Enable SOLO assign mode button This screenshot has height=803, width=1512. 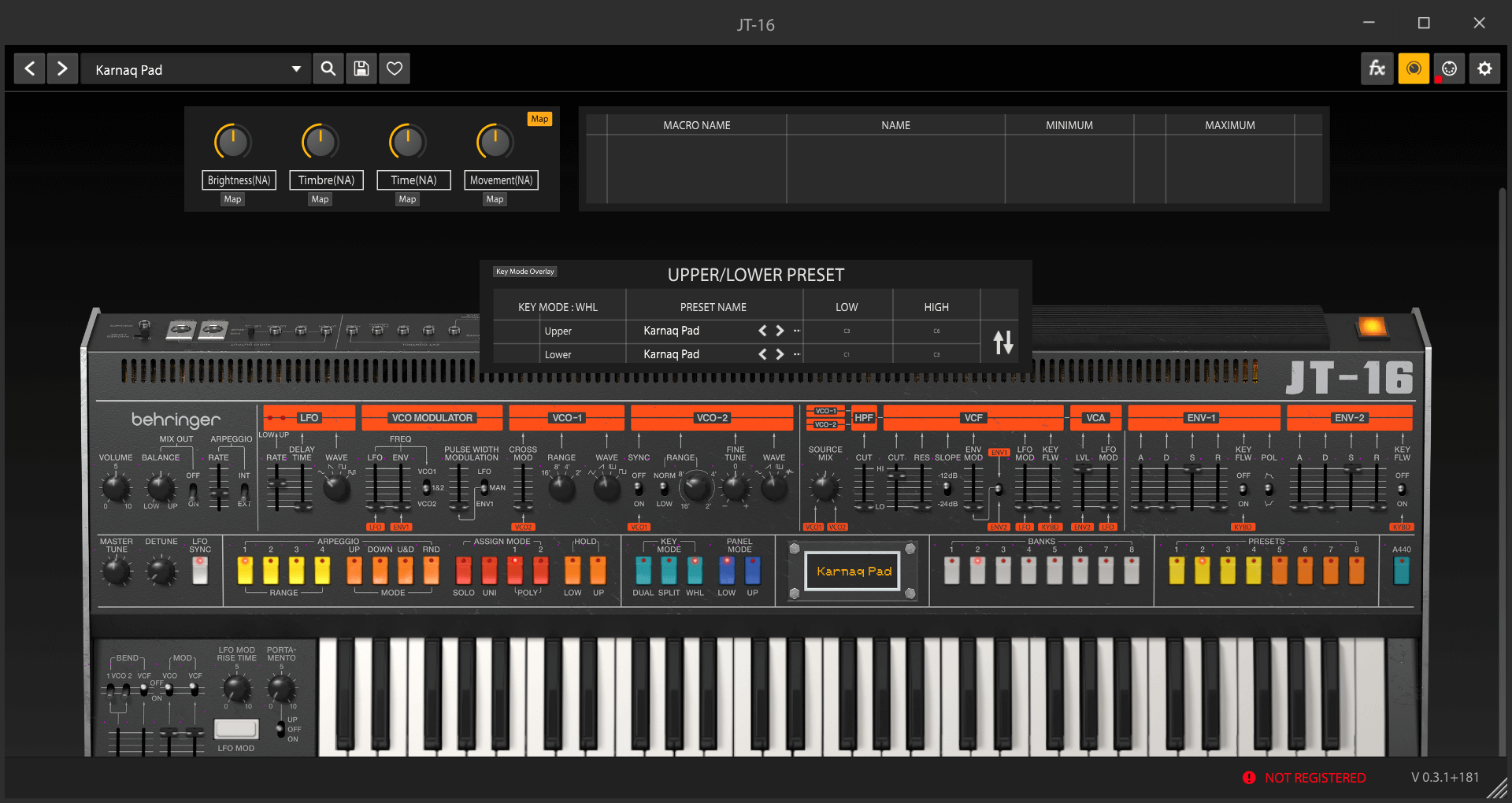[464, 570]
